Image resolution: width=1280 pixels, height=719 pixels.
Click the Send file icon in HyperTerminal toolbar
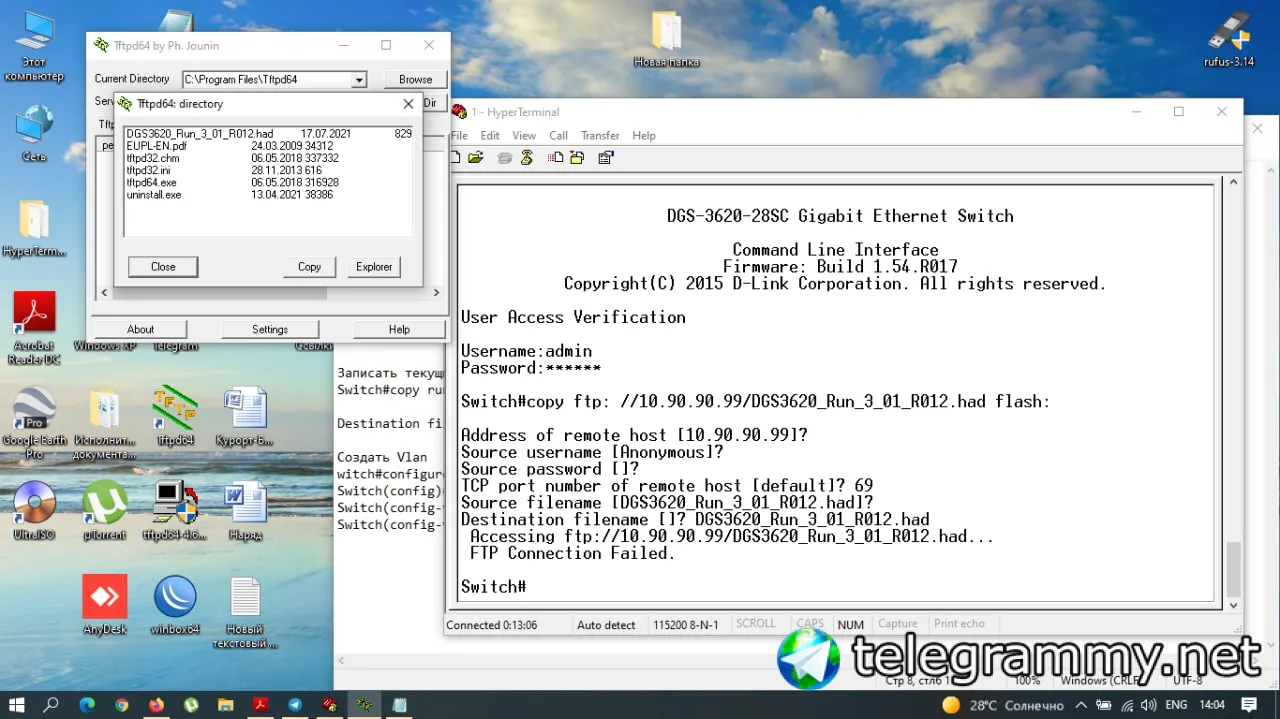[x=556, y=158]
